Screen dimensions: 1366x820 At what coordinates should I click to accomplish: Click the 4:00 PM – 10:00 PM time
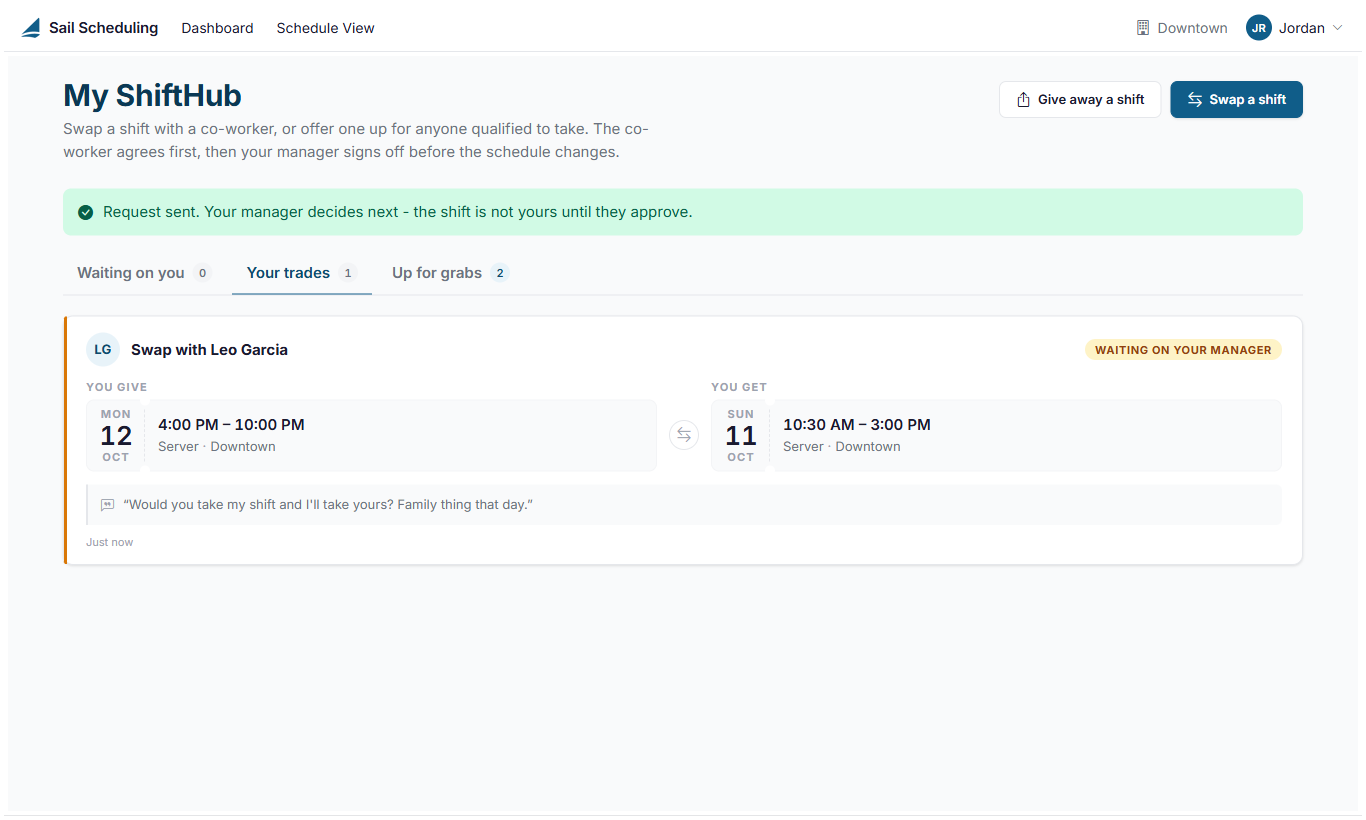[x=232, y=425]
